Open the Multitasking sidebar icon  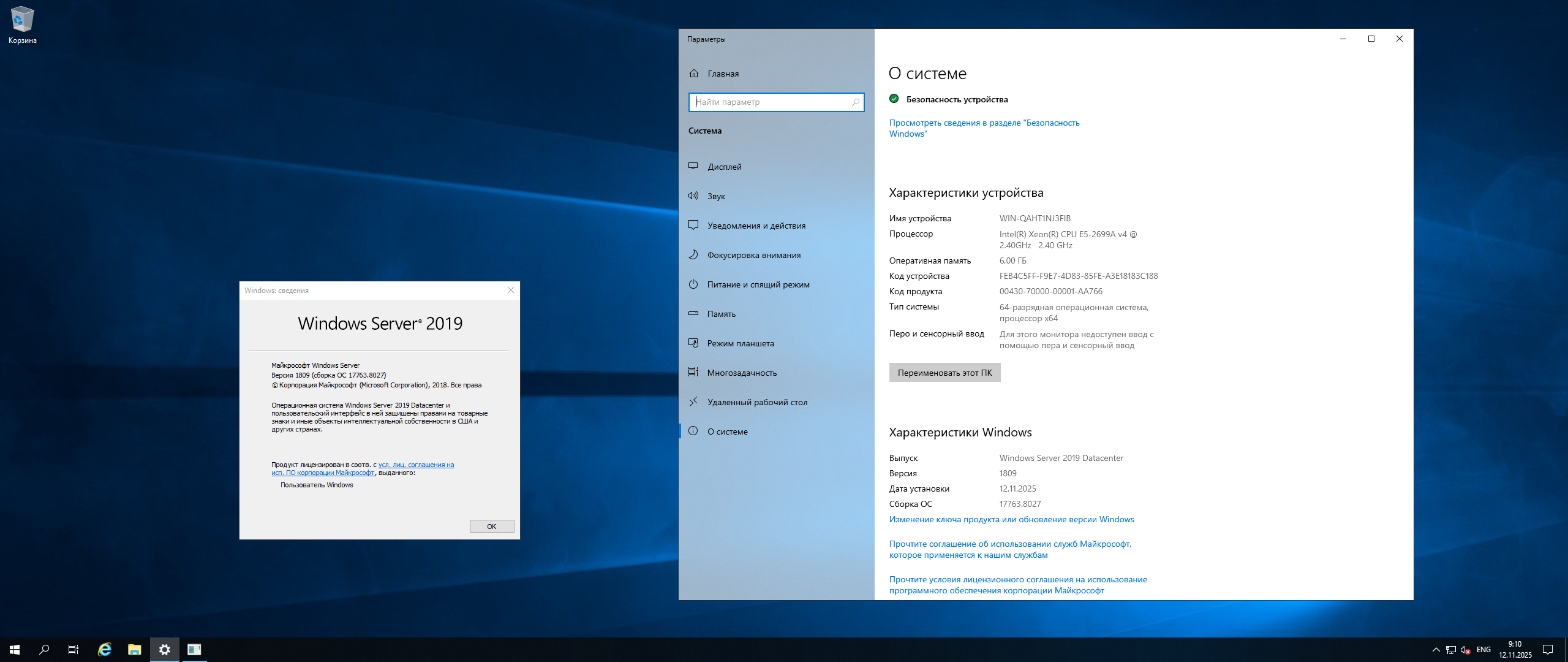693,372
